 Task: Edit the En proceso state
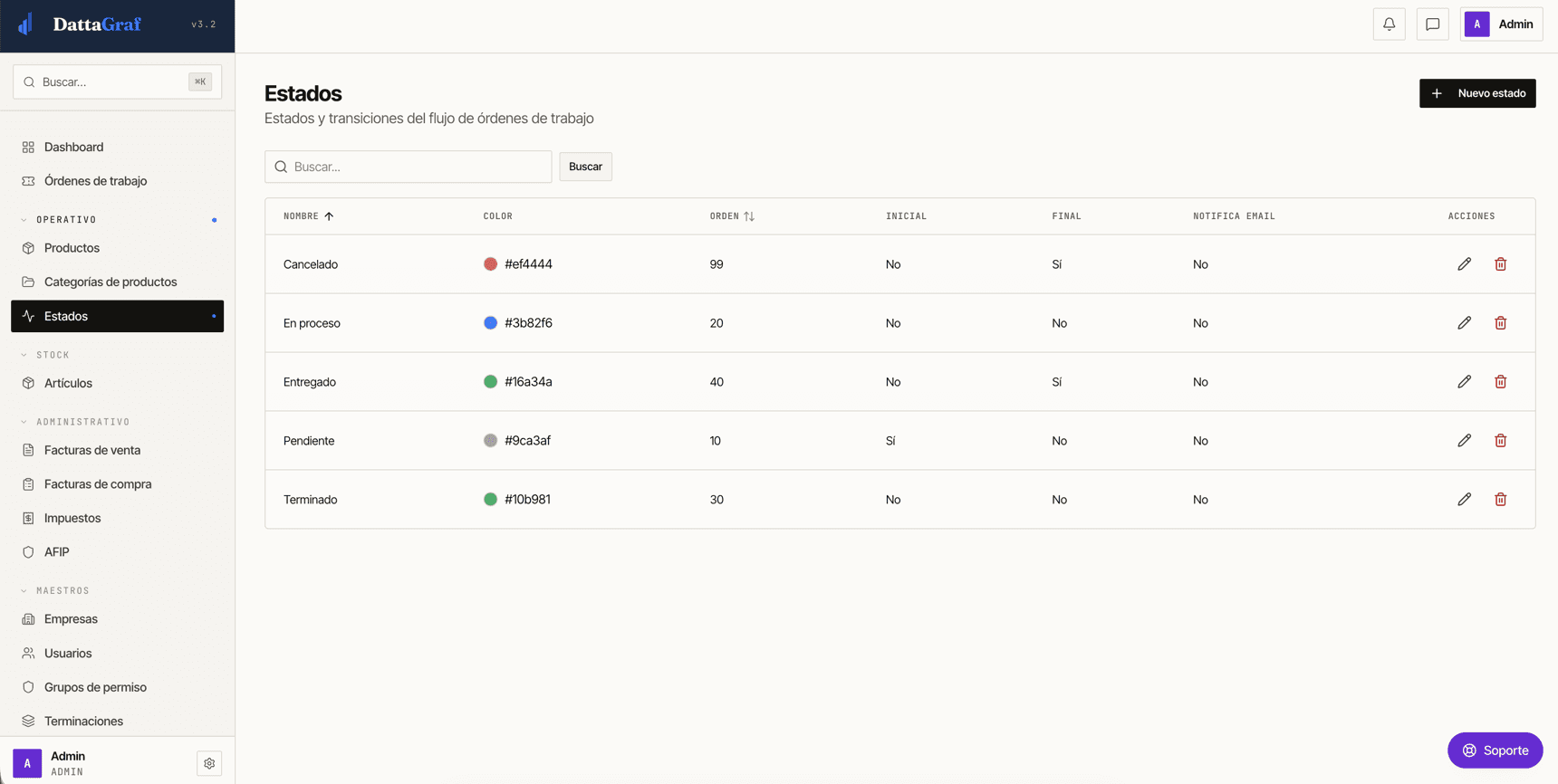(x=1464, y=323)
